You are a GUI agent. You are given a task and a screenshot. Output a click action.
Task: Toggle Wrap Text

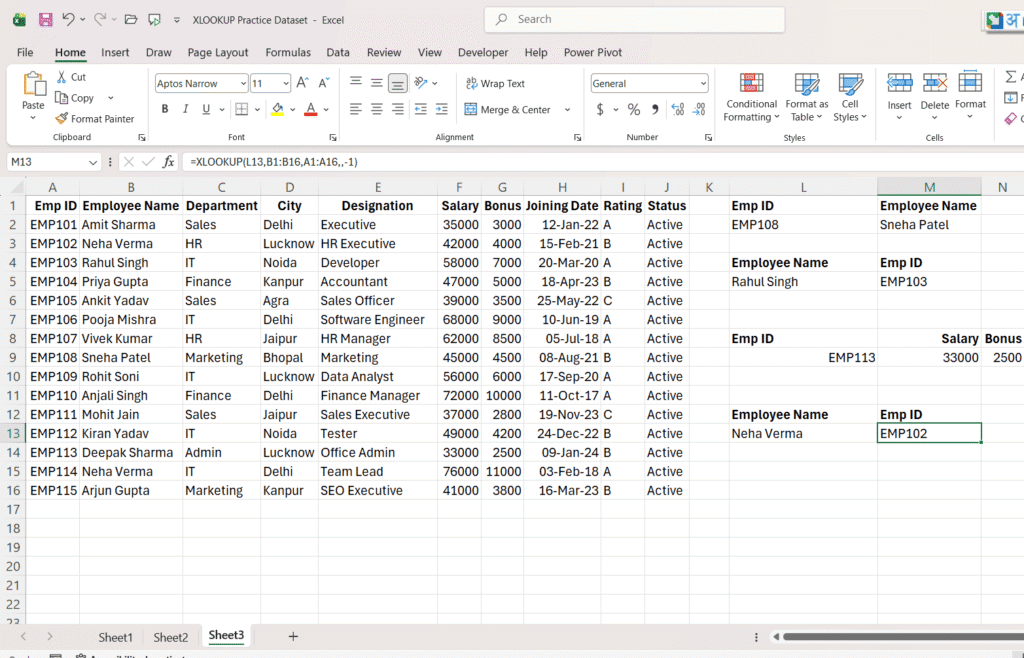pos(495,84)
